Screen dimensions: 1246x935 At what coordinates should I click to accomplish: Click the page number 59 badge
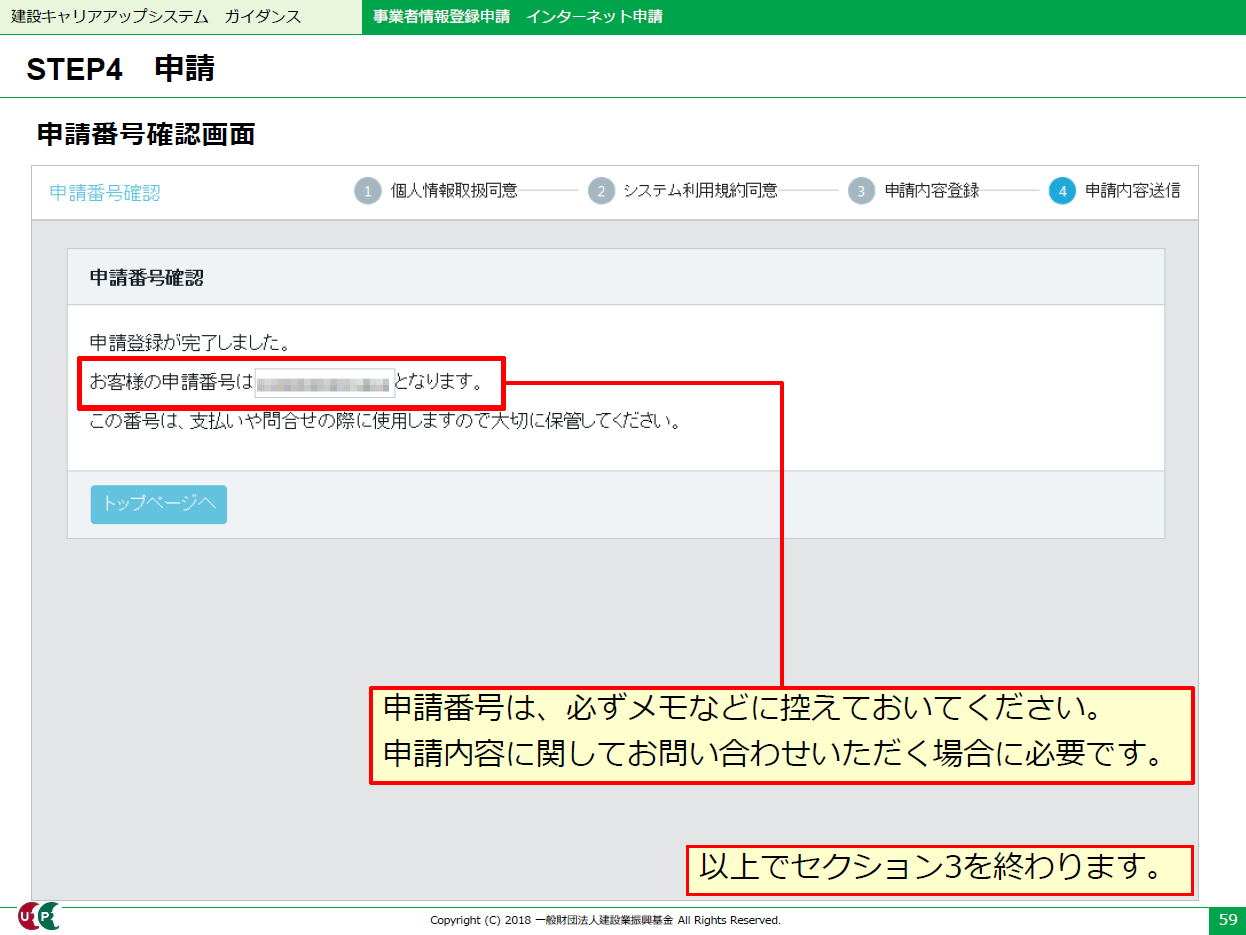coord(1227,920)
